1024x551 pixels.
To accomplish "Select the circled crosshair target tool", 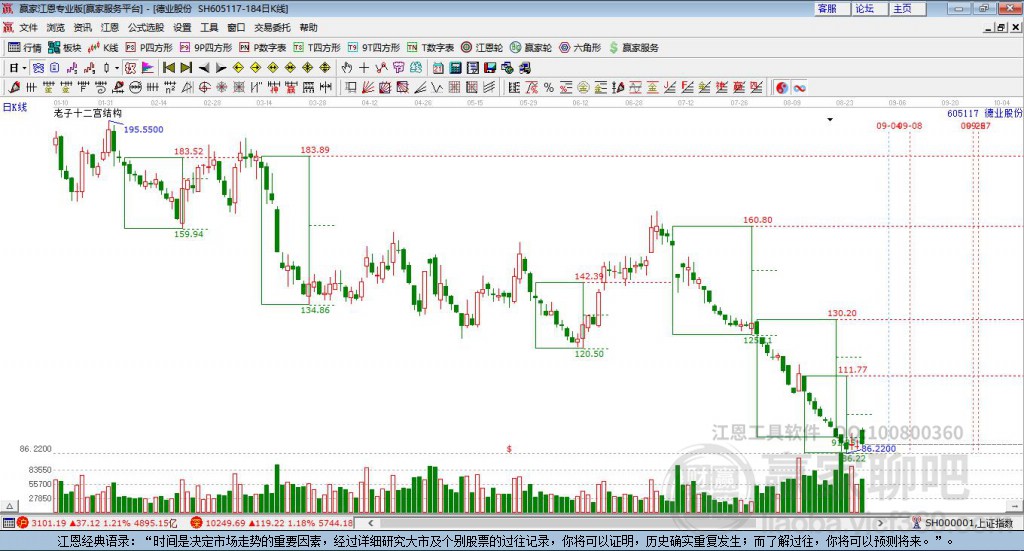I will tap(204, 87).
